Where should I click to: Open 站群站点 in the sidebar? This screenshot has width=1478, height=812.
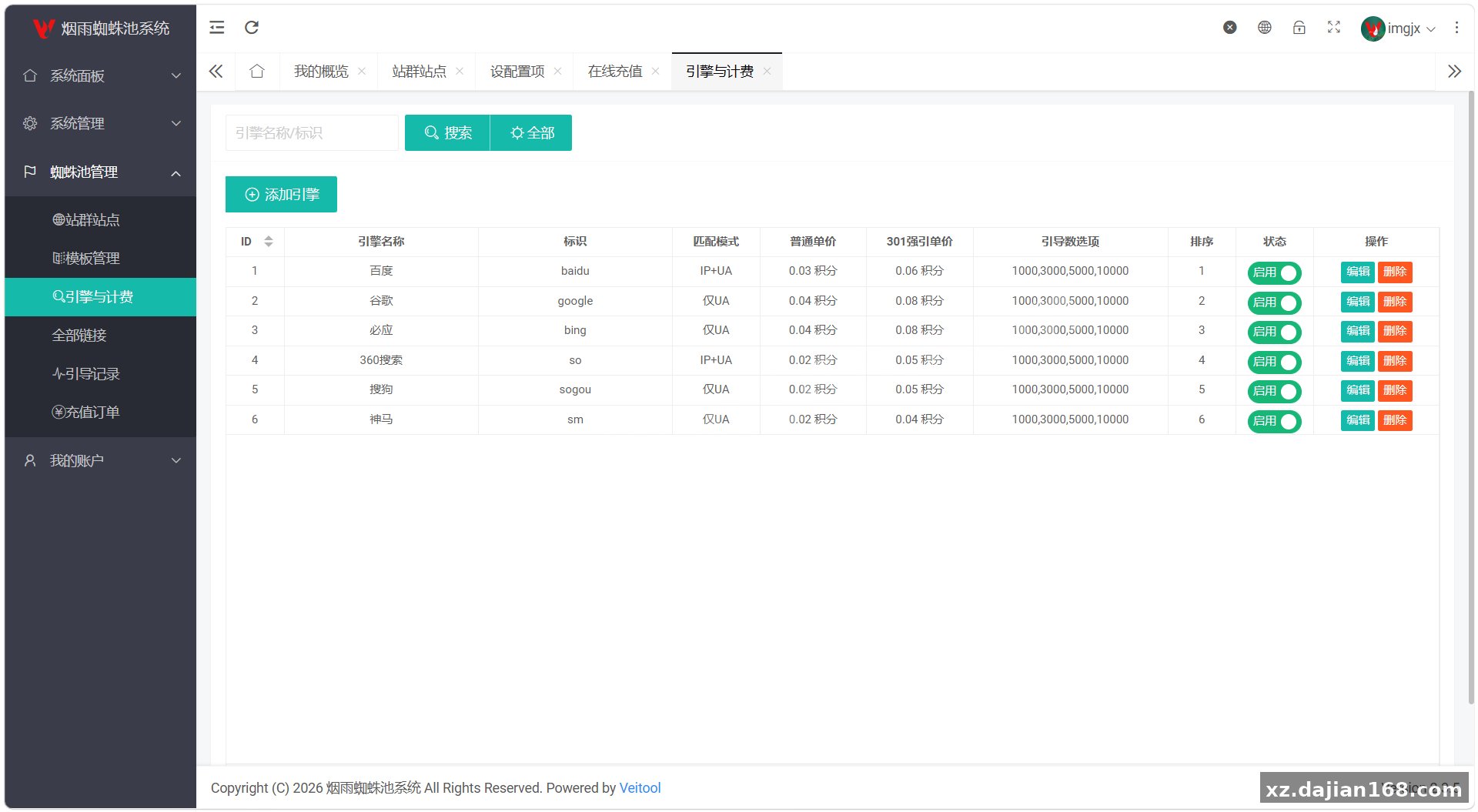pyautogui.click(x=101, y=220)
